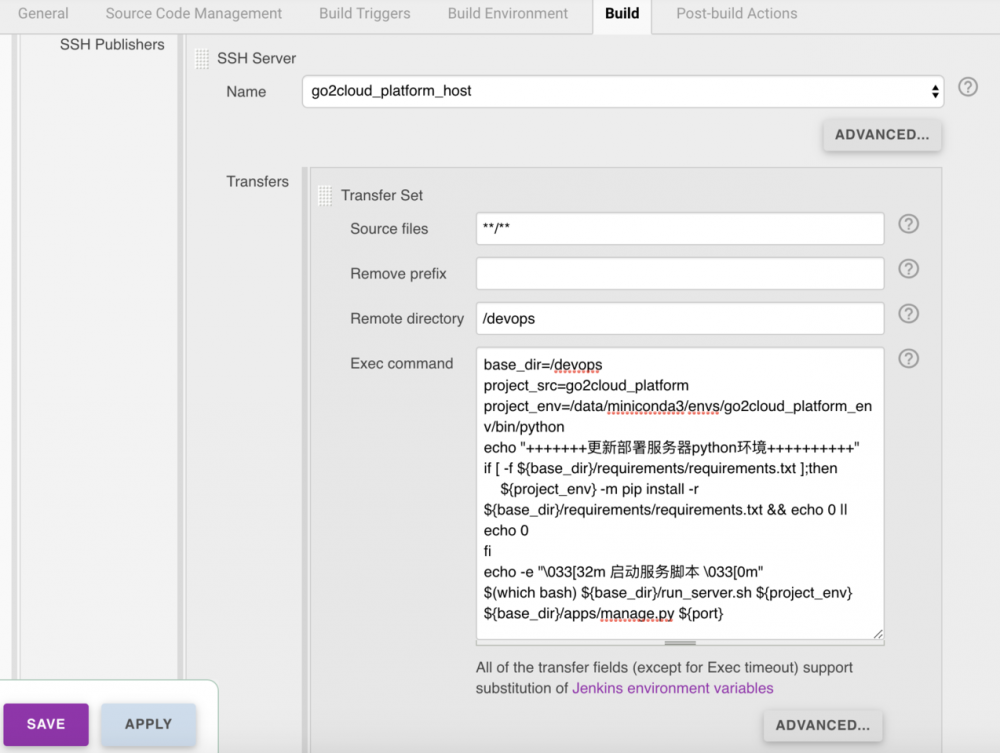Open help for the Remove prefix field

(x=908, y=269)
